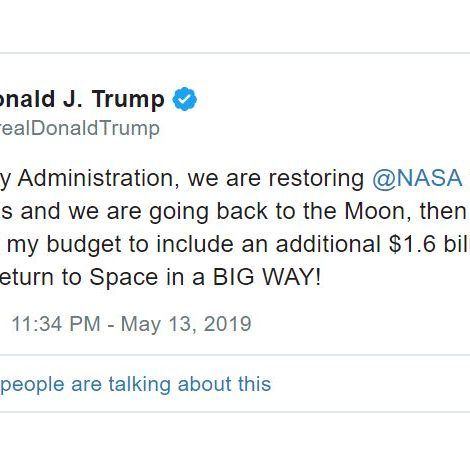This screenshot has width=470, height=454.
Task: Click the word 'Space' in the last line
Action: tap(124, 277)
